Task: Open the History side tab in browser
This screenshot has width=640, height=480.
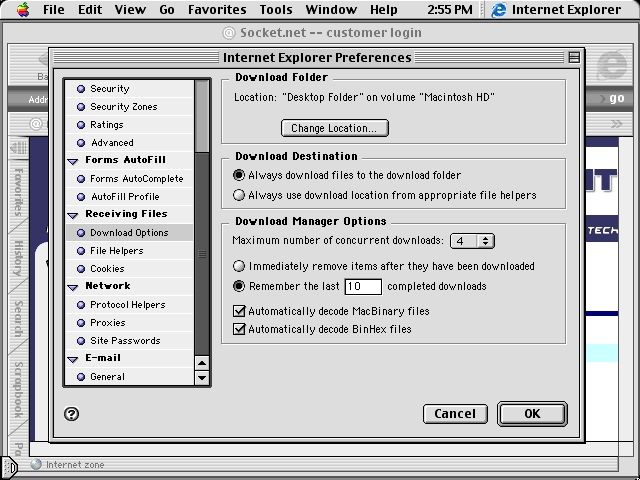Action: point(18,258)
